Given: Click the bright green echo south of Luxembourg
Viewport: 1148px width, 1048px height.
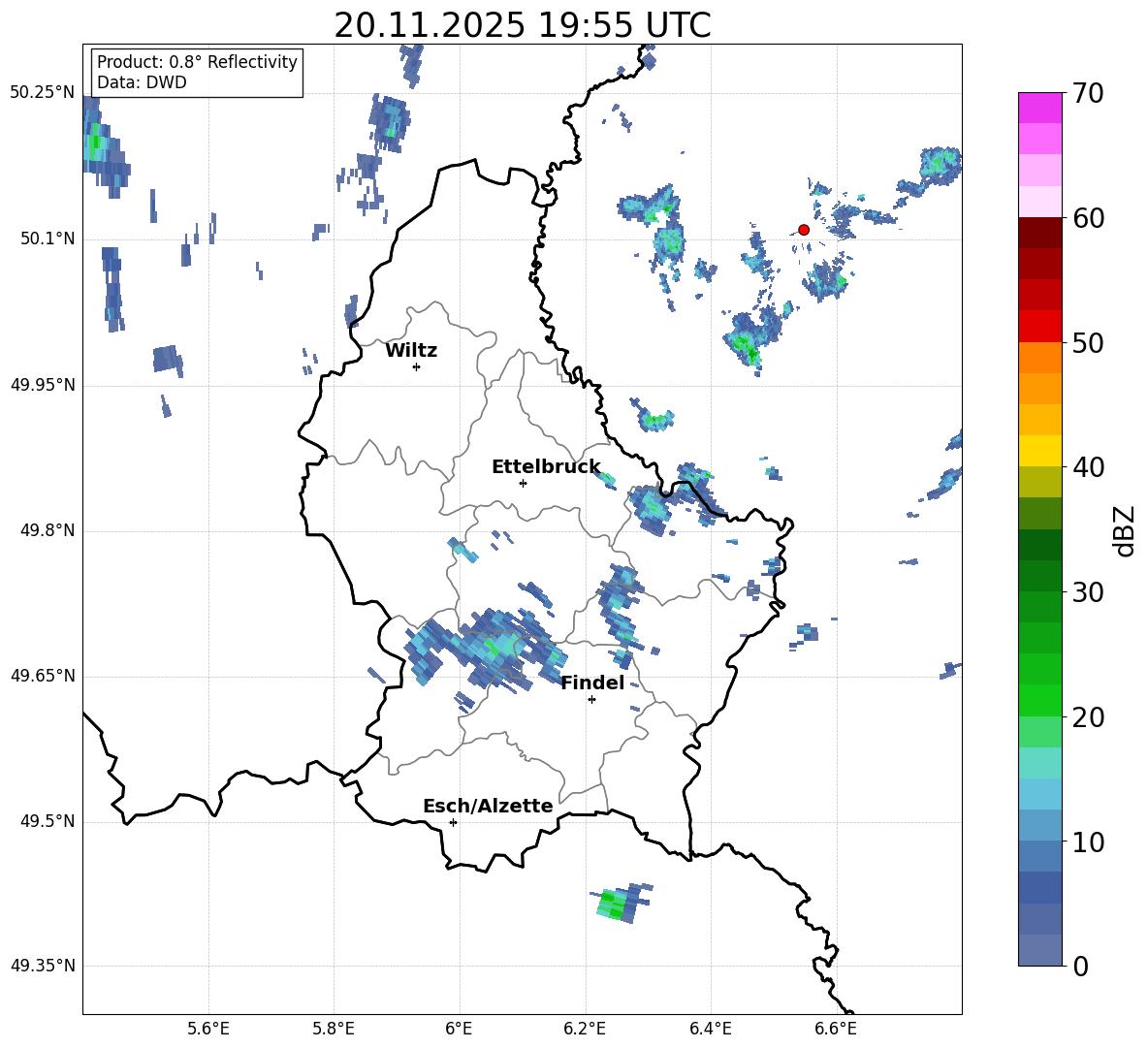Looking at the screenshot, I should (x=613, y=905).
